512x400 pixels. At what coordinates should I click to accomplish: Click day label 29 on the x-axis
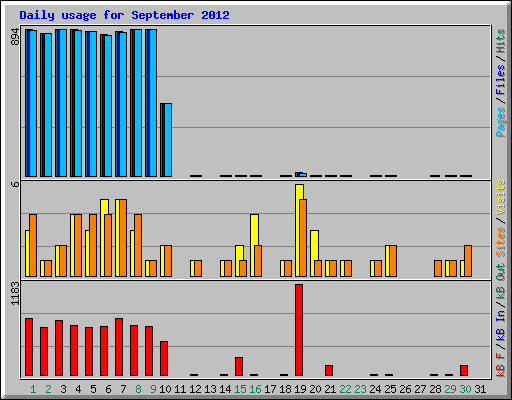click(x=450, y=389)
